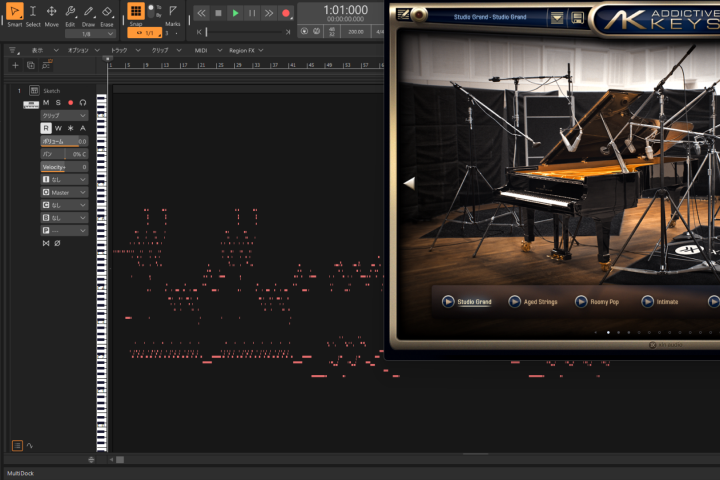Mute the Sketch track
Screen dimensions: 720x480
(46, 102)
